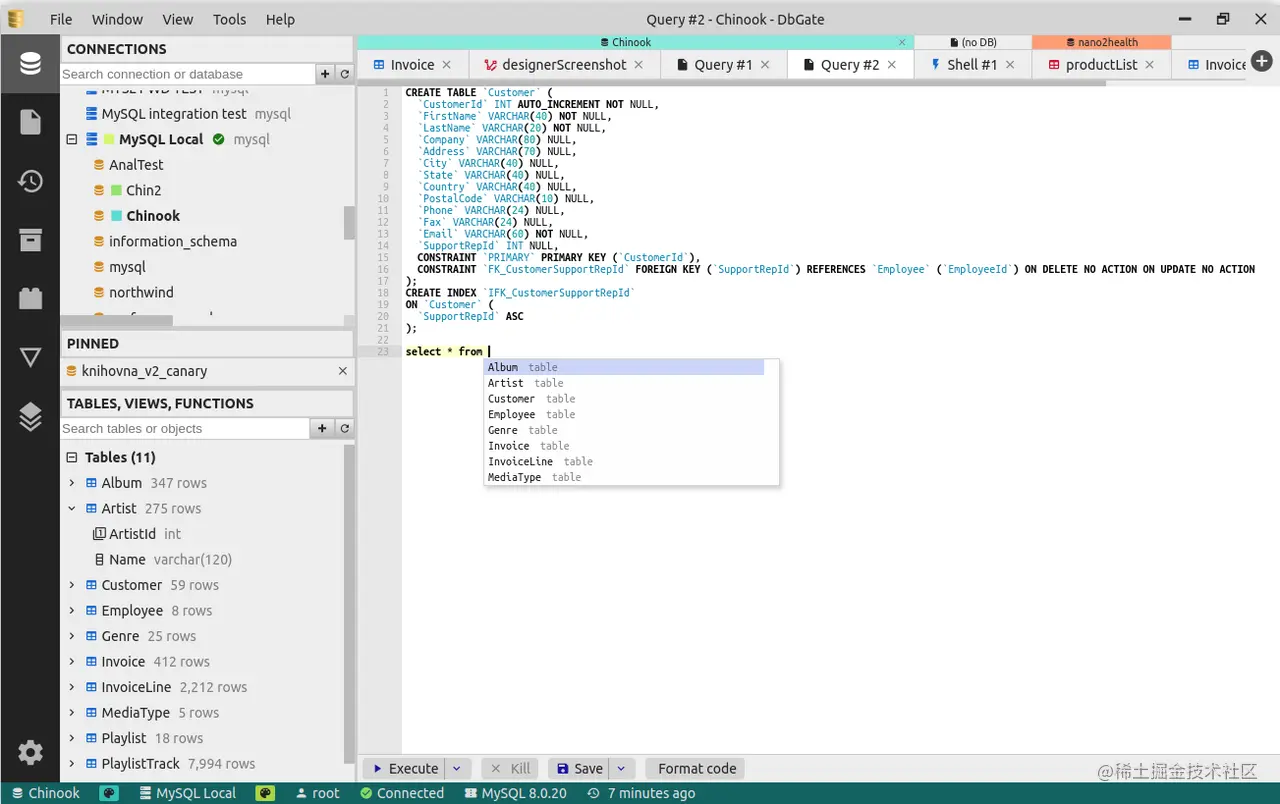Open the Save dropdown arrow
The width and height of the screenshot is (1280, 804).
[621, 769]
